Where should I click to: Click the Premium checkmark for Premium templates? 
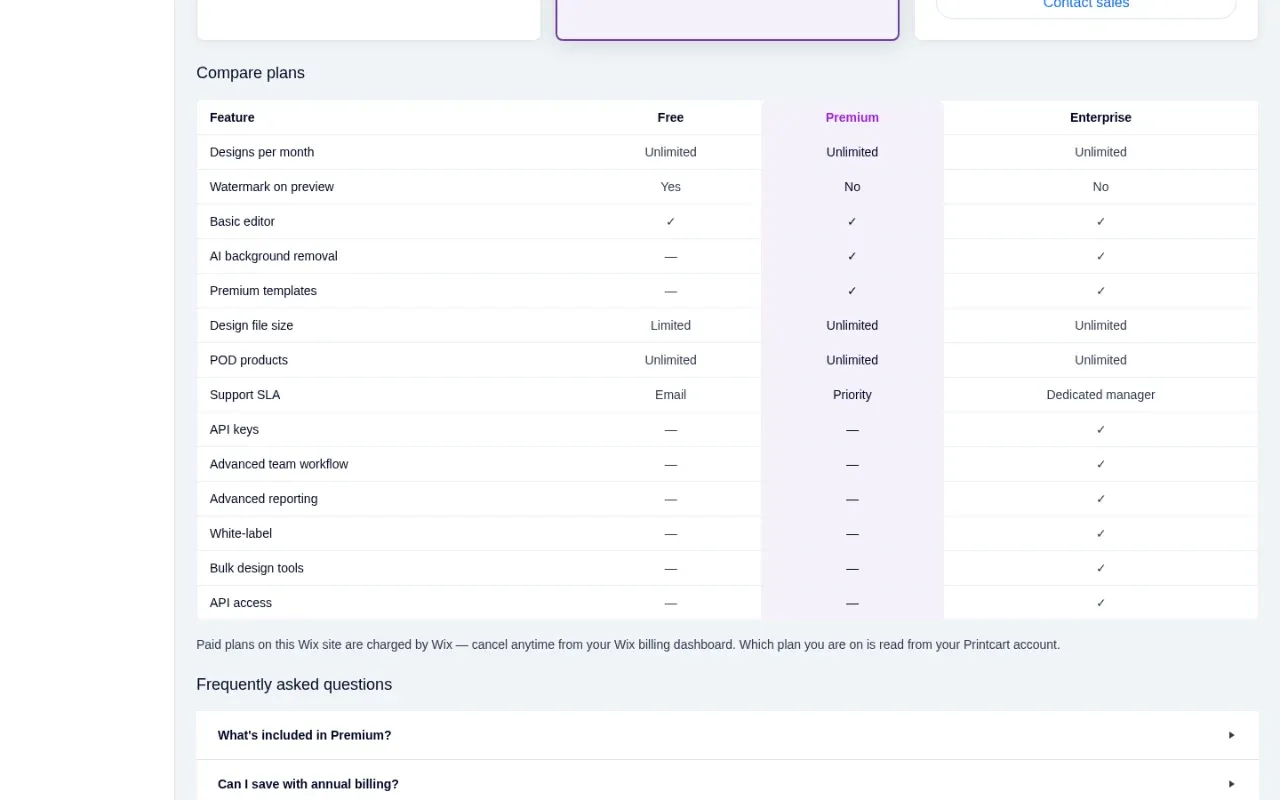tap(852, 291)
